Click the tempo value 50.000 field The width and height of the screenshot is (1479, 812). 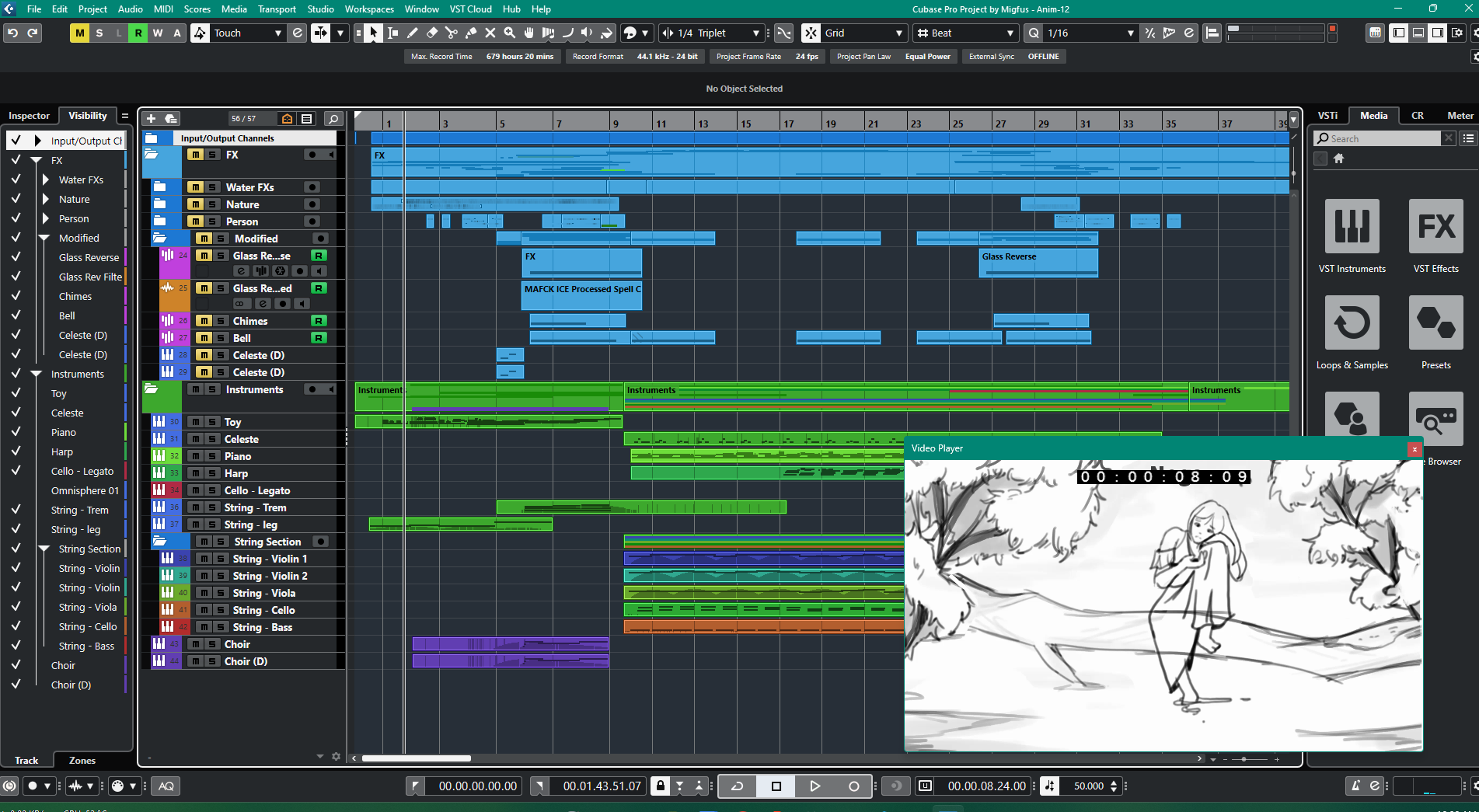[1088, 786]
